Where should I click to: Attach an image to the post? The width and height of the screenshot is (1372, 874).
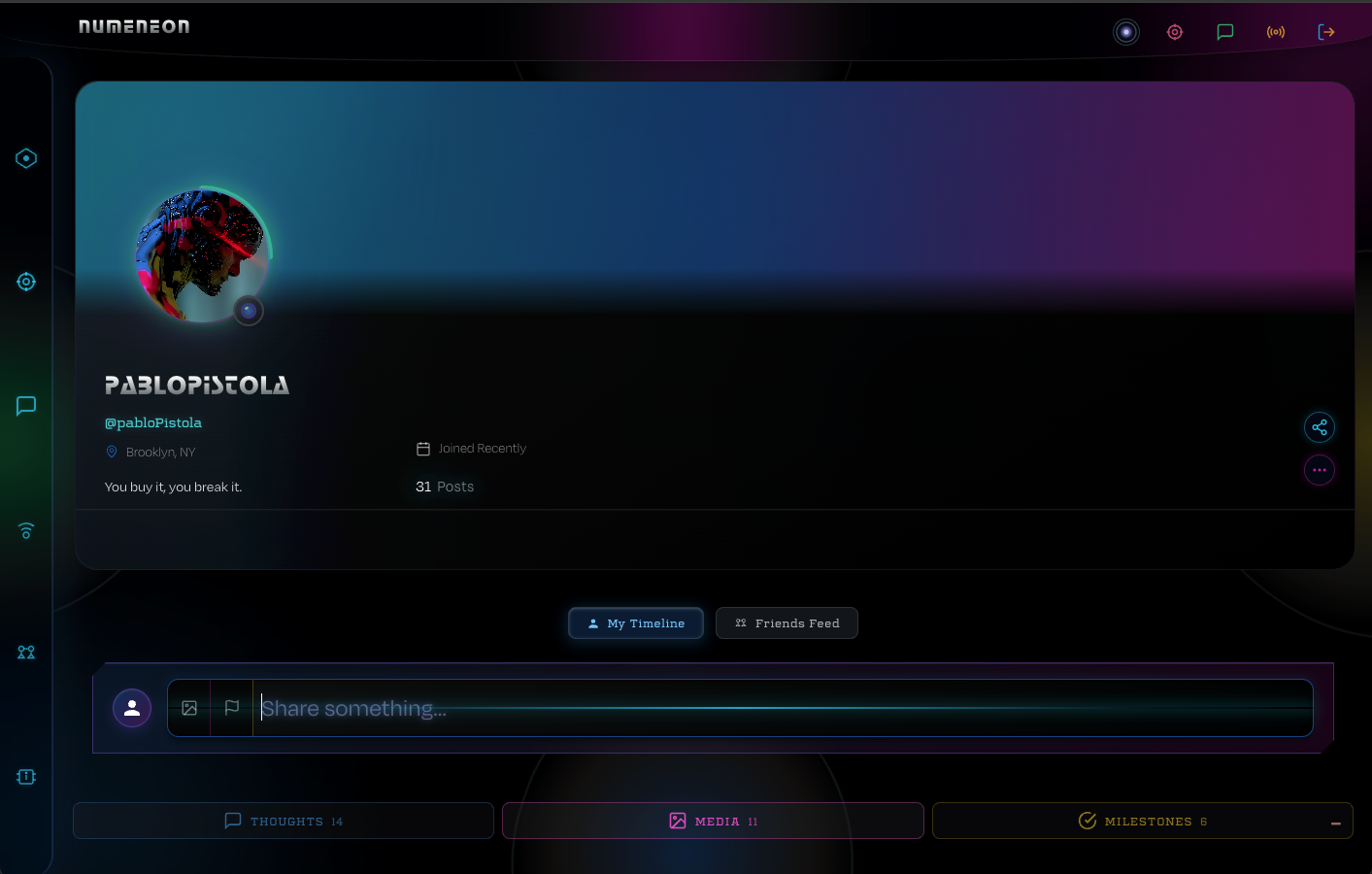[189, 708]
